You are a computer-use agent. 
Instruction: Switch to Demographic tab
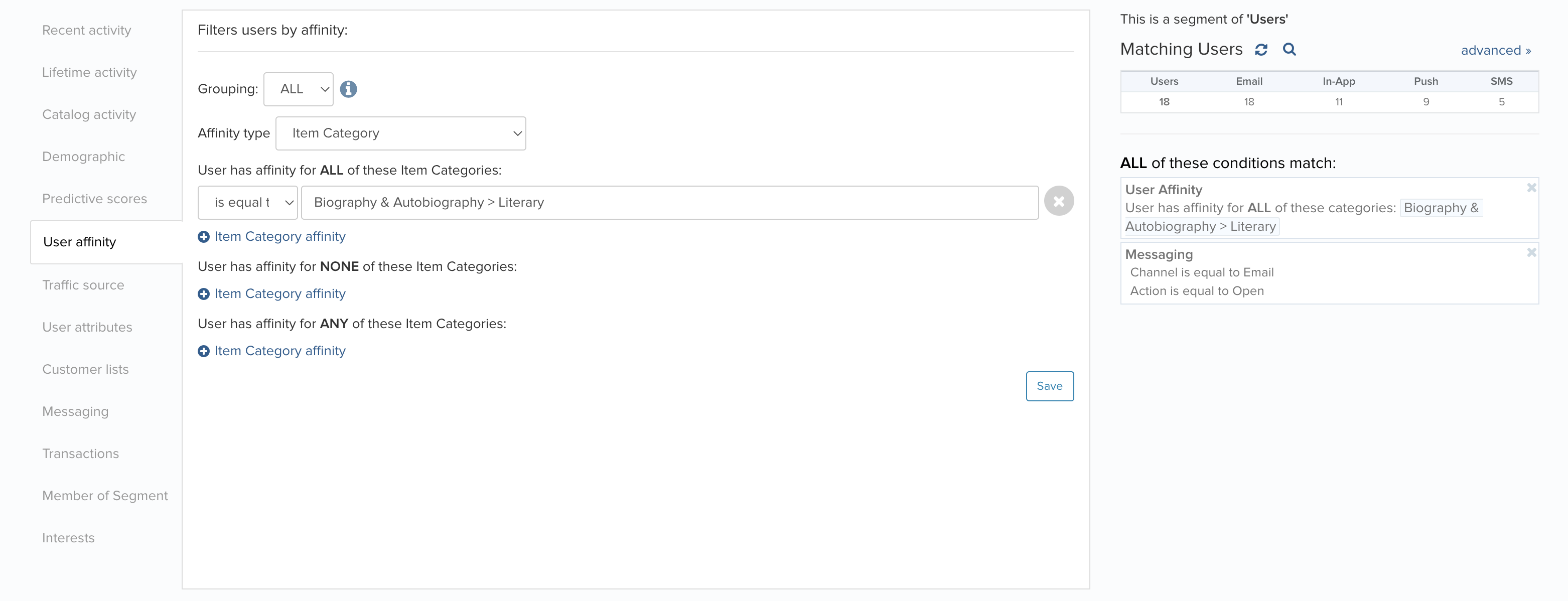tap(83, 157)
